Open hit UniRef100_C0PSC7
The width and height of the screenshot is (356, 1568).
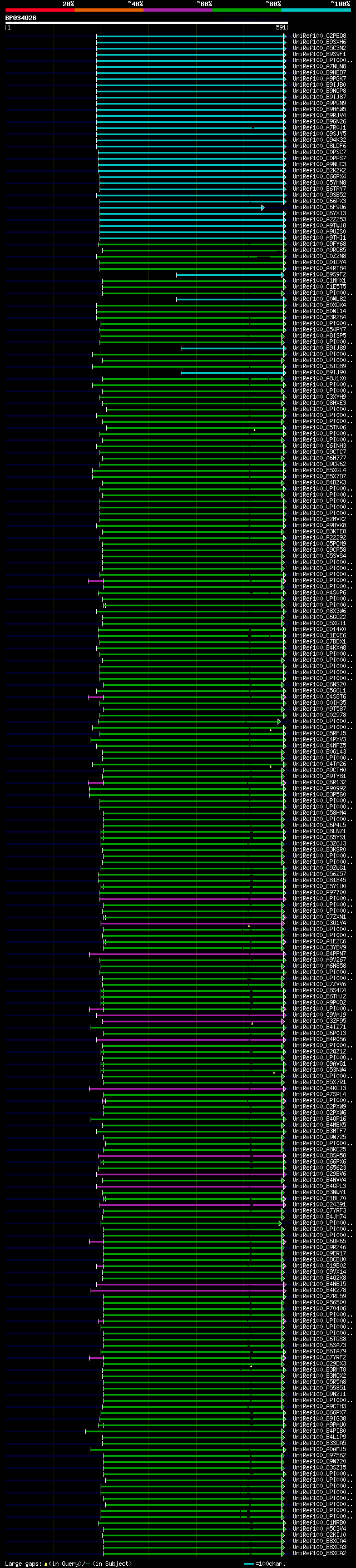pyautogui.click(x=319, y=152)
